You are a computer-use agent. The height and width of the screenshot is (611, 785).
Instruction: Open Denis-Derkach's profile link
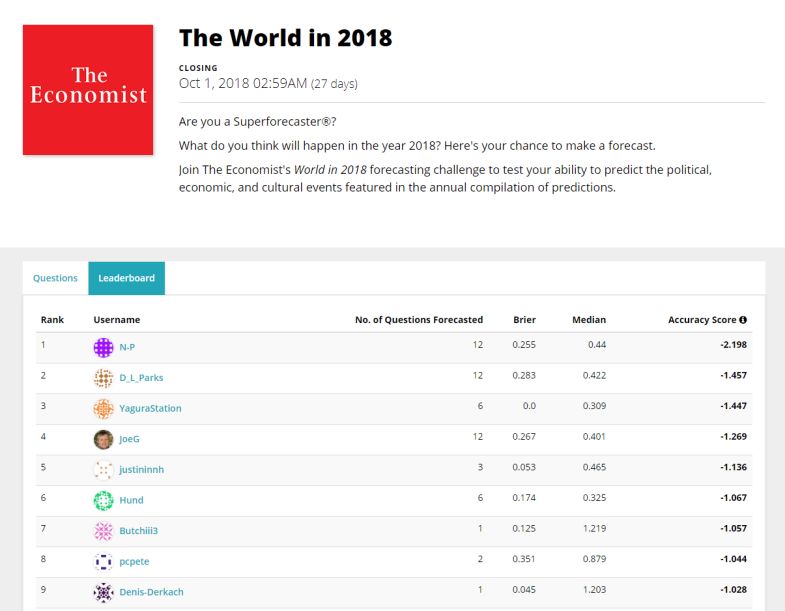click(x=151, y=592)
